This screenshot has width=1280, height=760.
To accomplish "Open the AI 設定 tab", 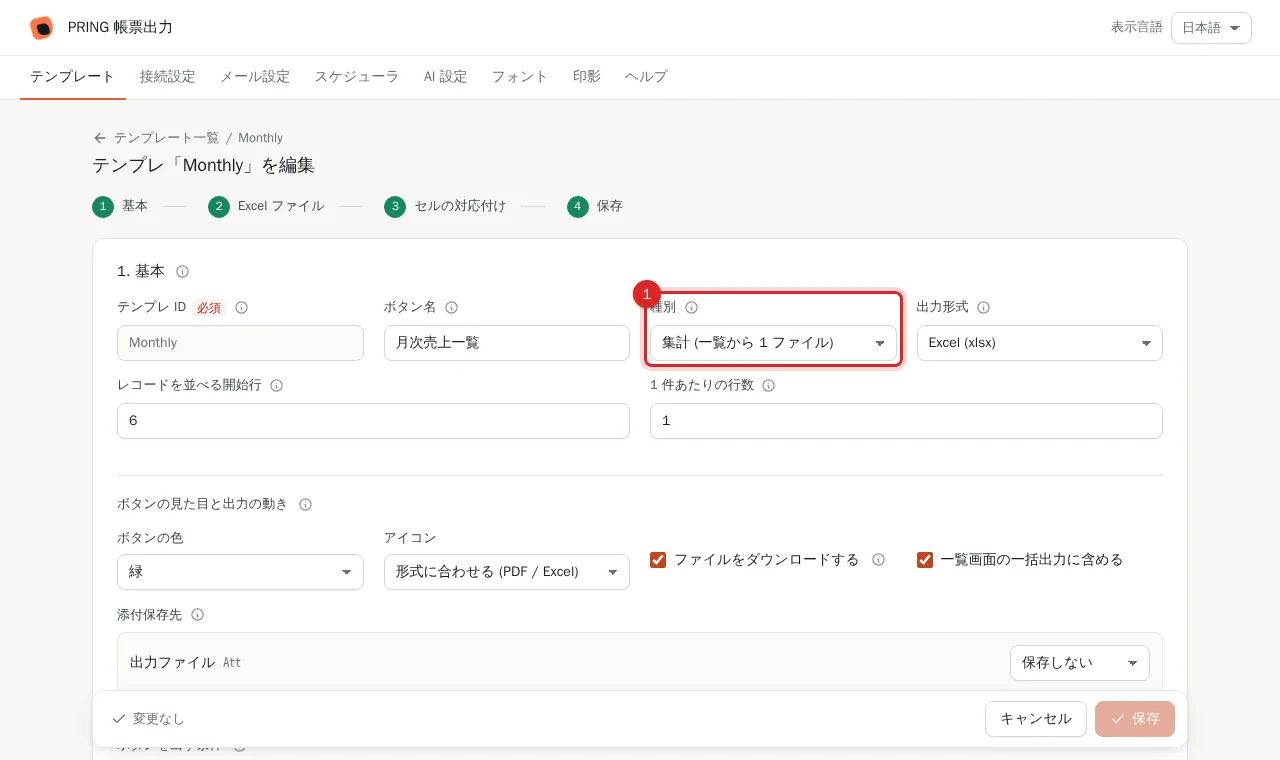I will (446, 77).
